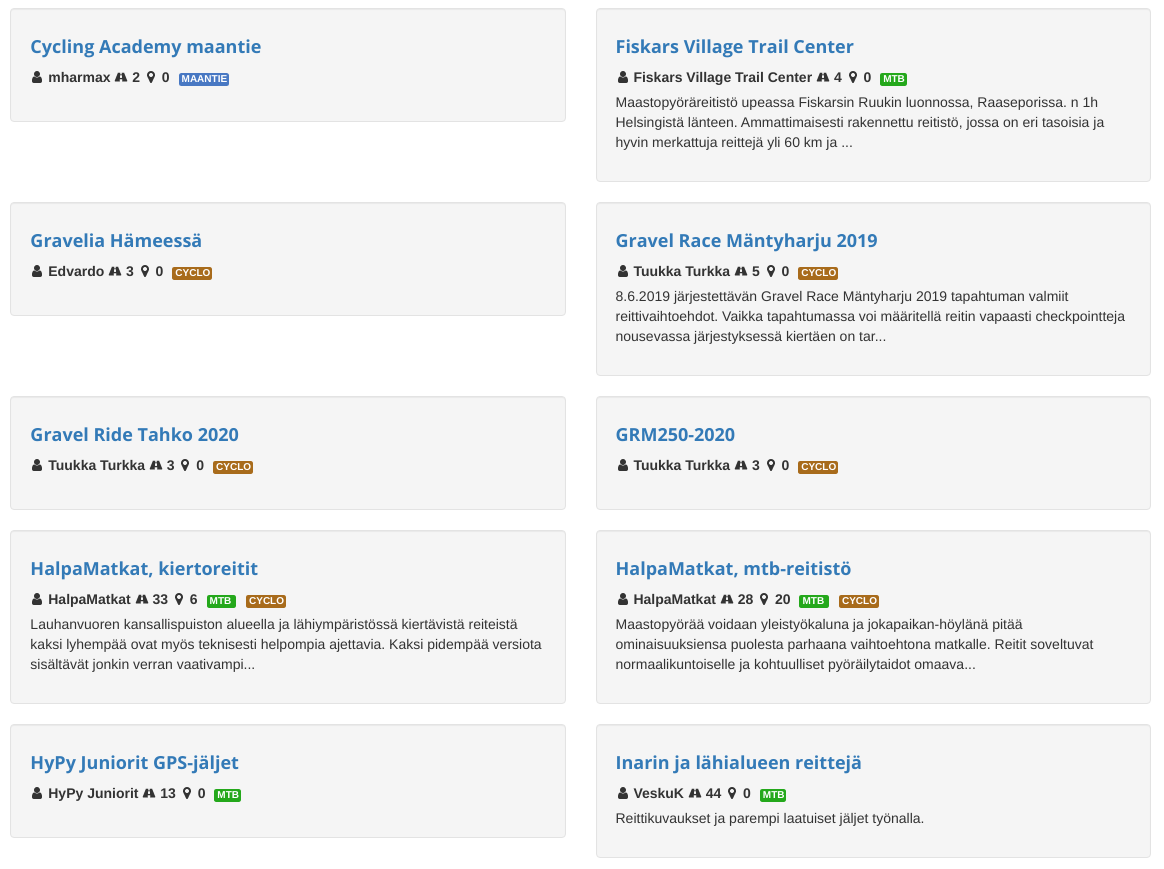
Task: Open the GRM250-2020 collection link
Action: tap(675, 435)
